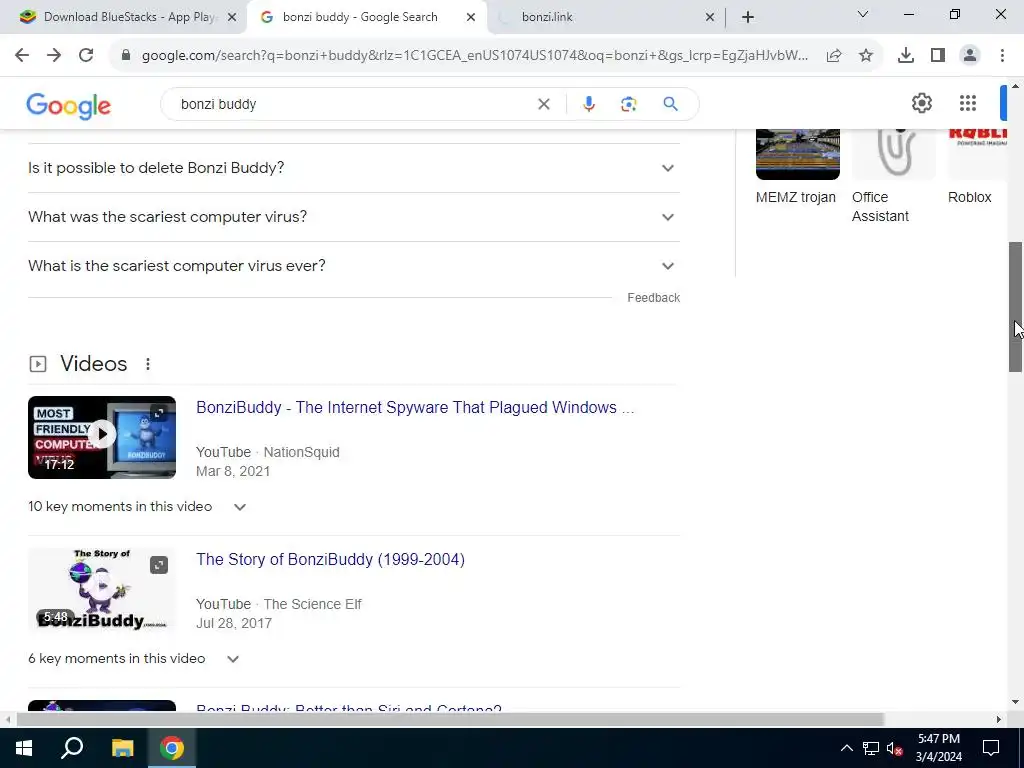Viewport: 1024px width, 768px height.
Task: Reload the current Google search page
Action: [x=86, y=56]
